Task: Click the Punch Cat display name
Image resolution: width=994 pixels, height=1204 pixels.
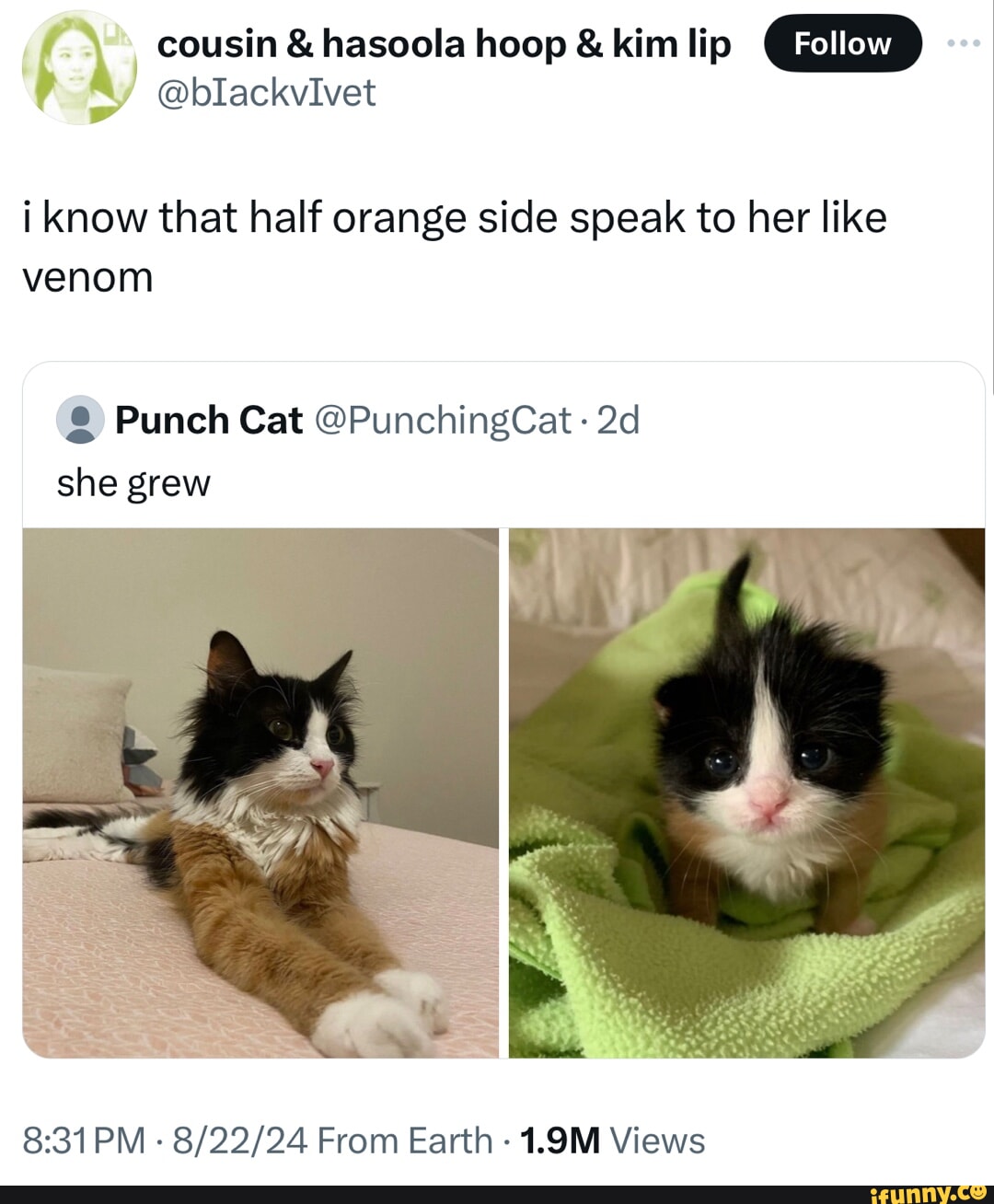Action: (x=209, y=420)
